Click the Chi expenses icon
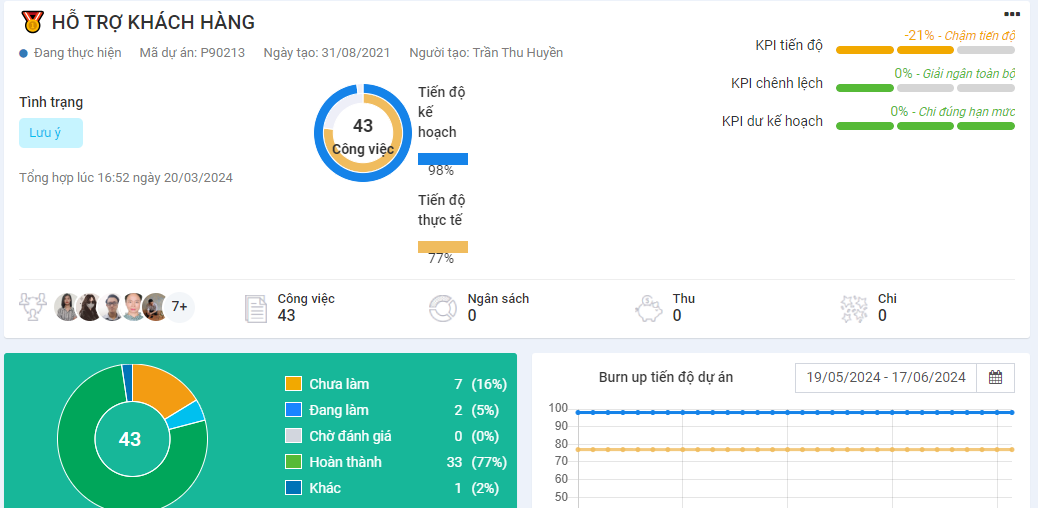Viewport: 1038px width, 508px height. click(853, 308)
